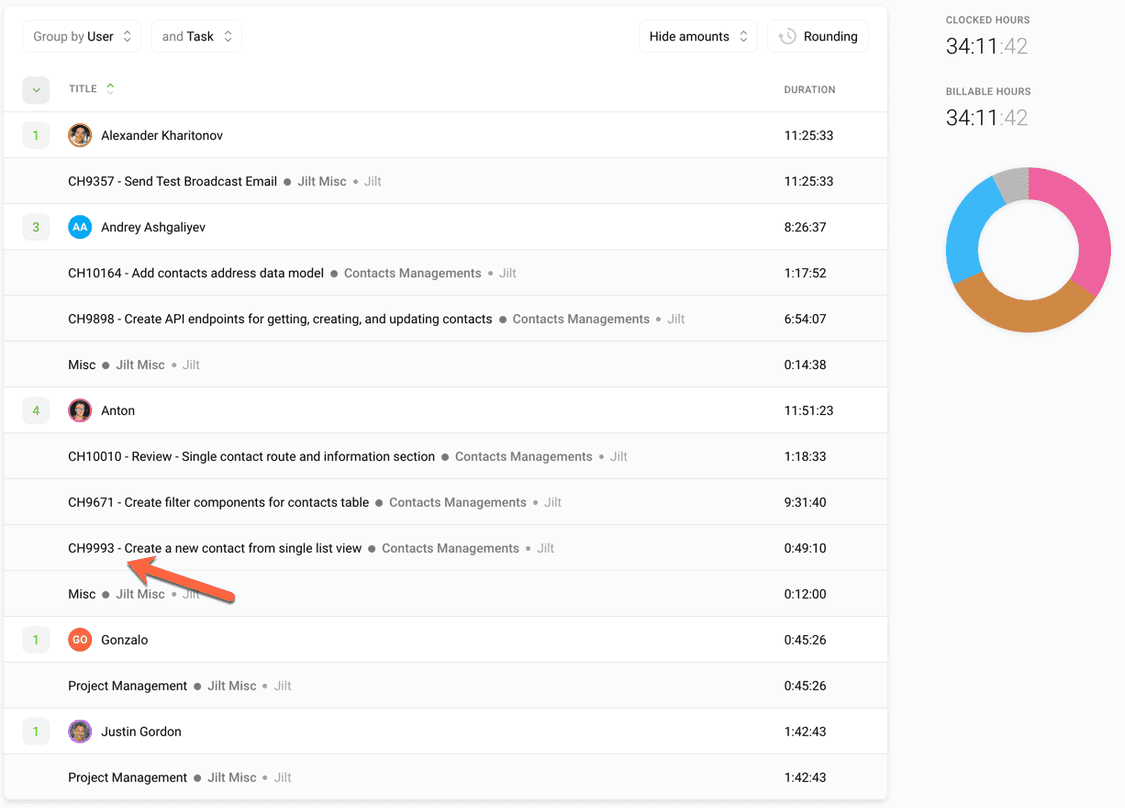Click Alexander Kharitonov's avatar
The image size is (1125, 808).
tap(80, 134)
